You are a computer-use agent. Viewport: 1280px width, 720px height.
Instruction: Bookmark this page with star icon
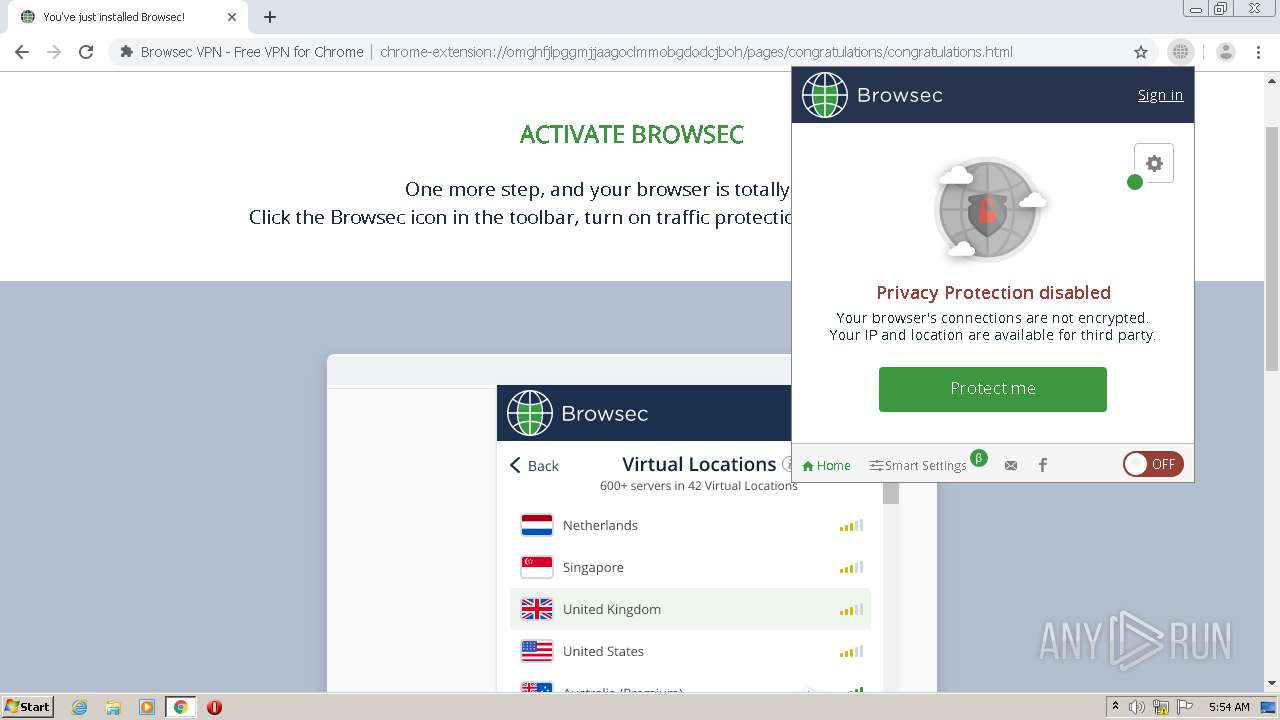(1141, 52)
